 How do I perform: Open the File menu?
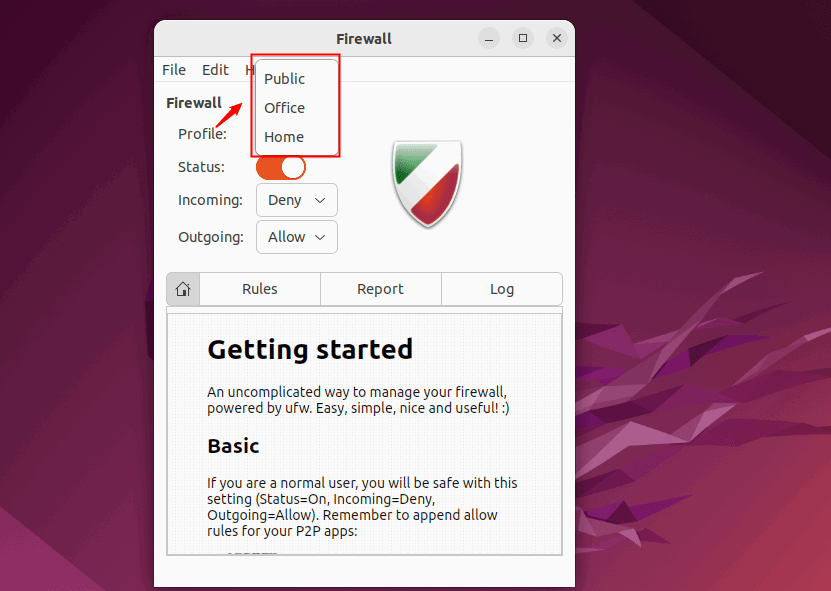pyautogui.click(x=174, y=70)
